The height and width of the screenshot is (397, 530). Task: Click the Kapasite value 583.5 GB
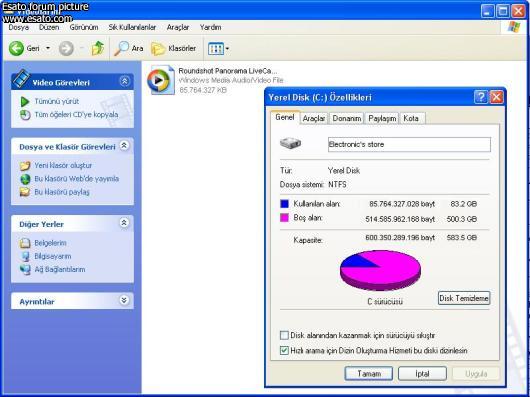tap(462, 238)
